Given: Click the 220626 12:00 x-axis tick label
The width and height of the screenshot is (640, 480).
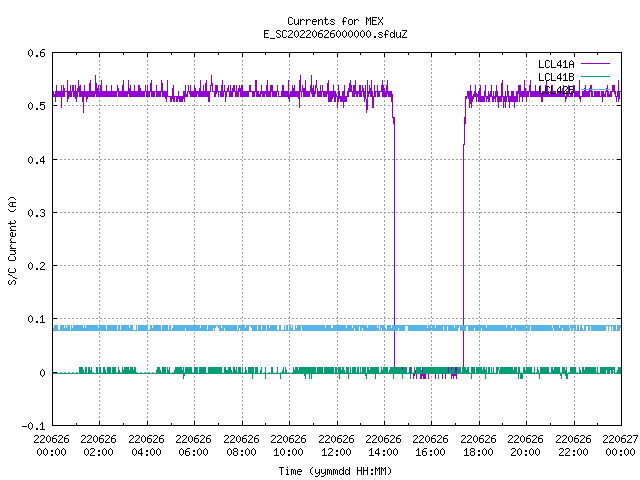Looking at the screenshot, I should (336, 446).
